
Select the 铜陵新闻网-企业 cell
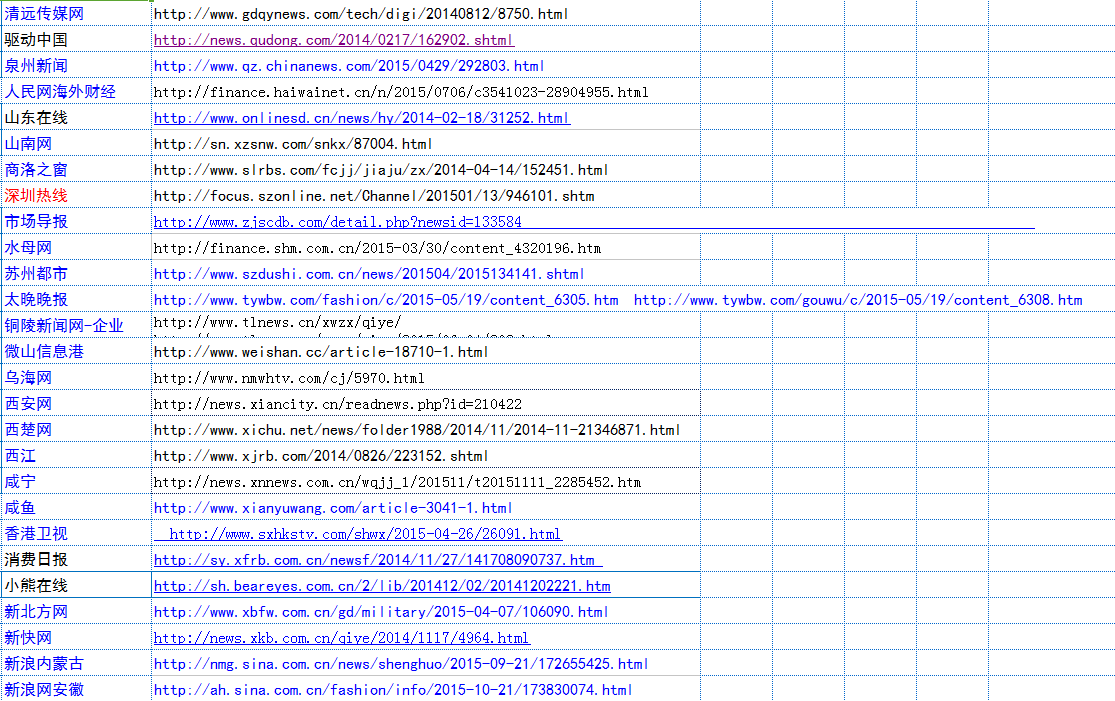pos(76,326)
